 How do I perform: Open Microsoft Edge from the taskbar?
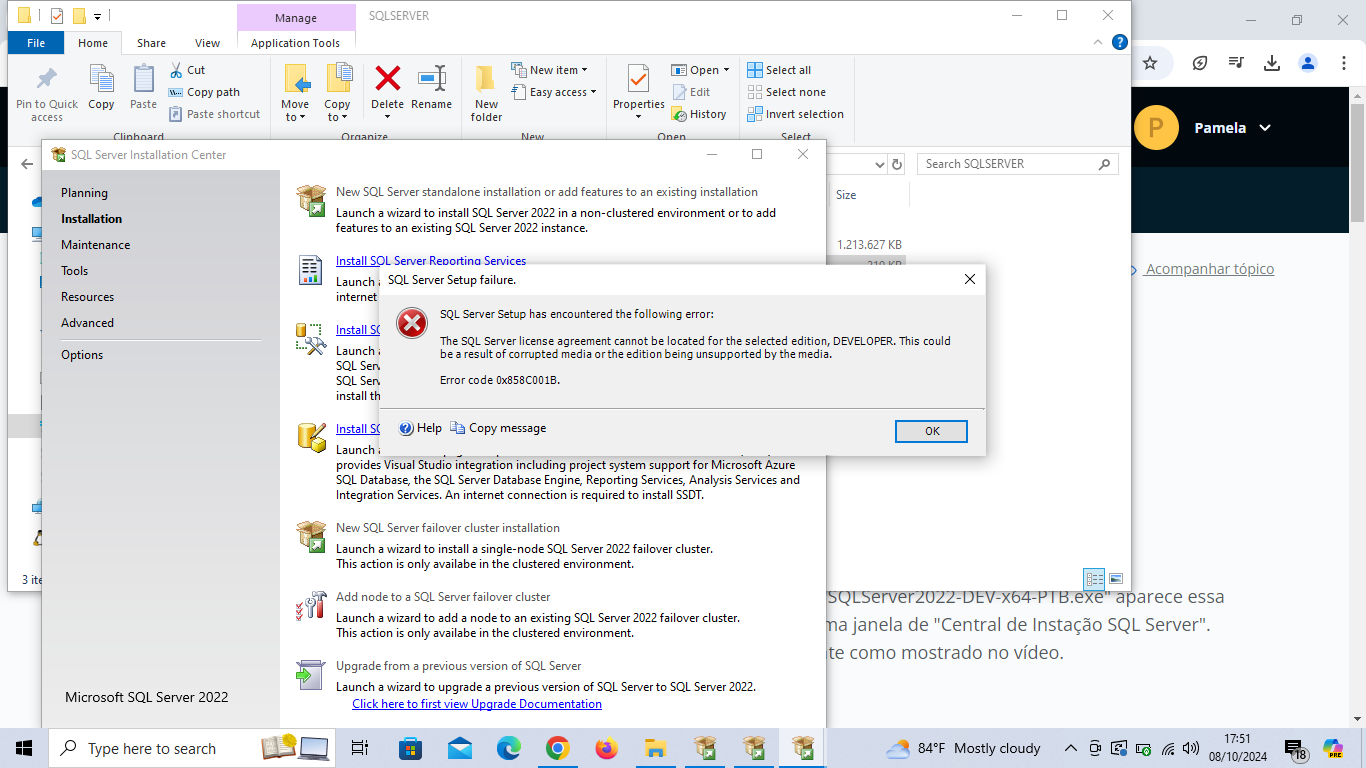(509, 748)
